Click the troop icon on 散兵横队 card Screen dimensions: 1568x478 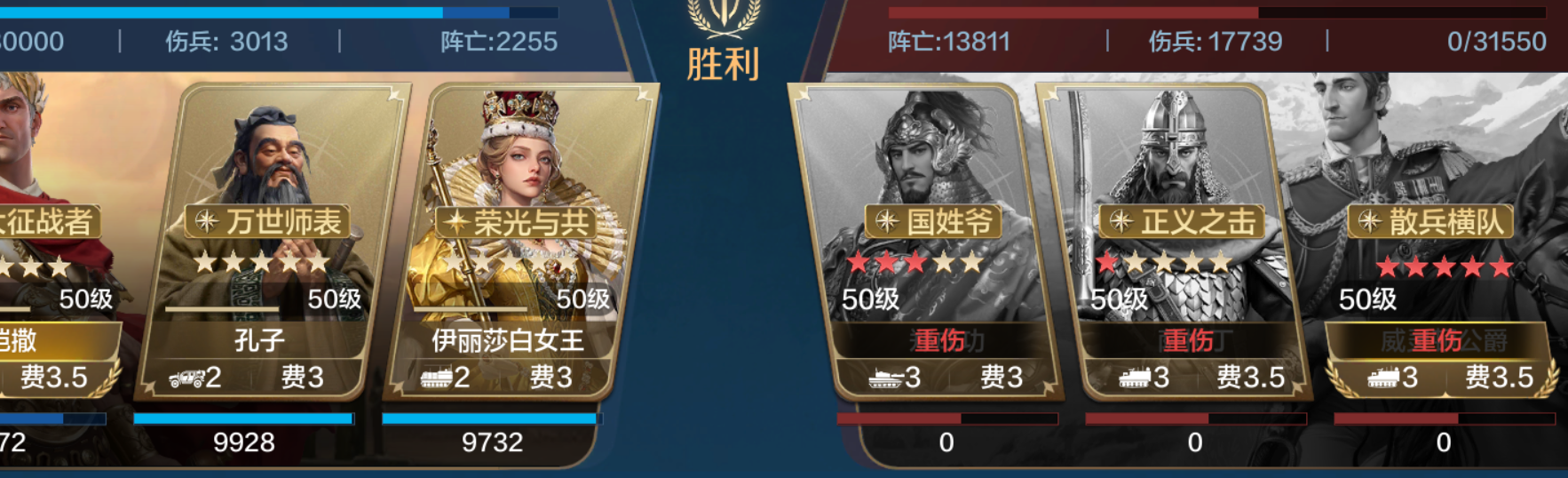pos(1383,378)
